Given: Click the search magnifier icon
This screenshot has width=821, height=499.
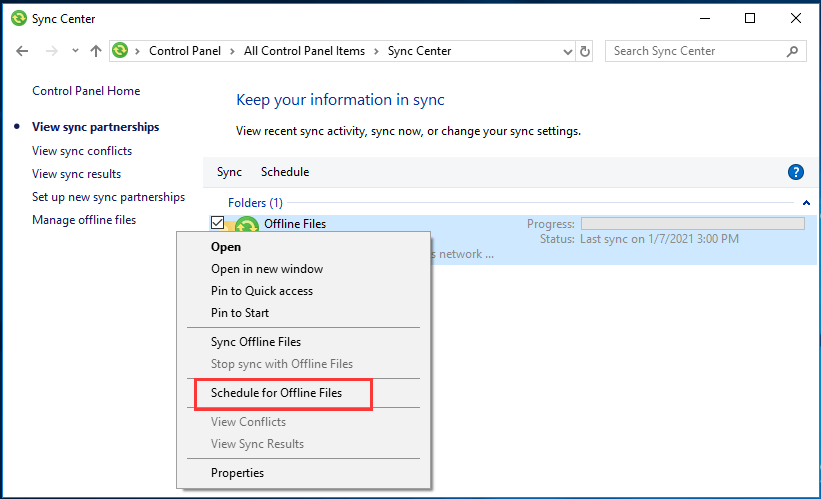Looking at the screenshot, I should tap(792, 51).
